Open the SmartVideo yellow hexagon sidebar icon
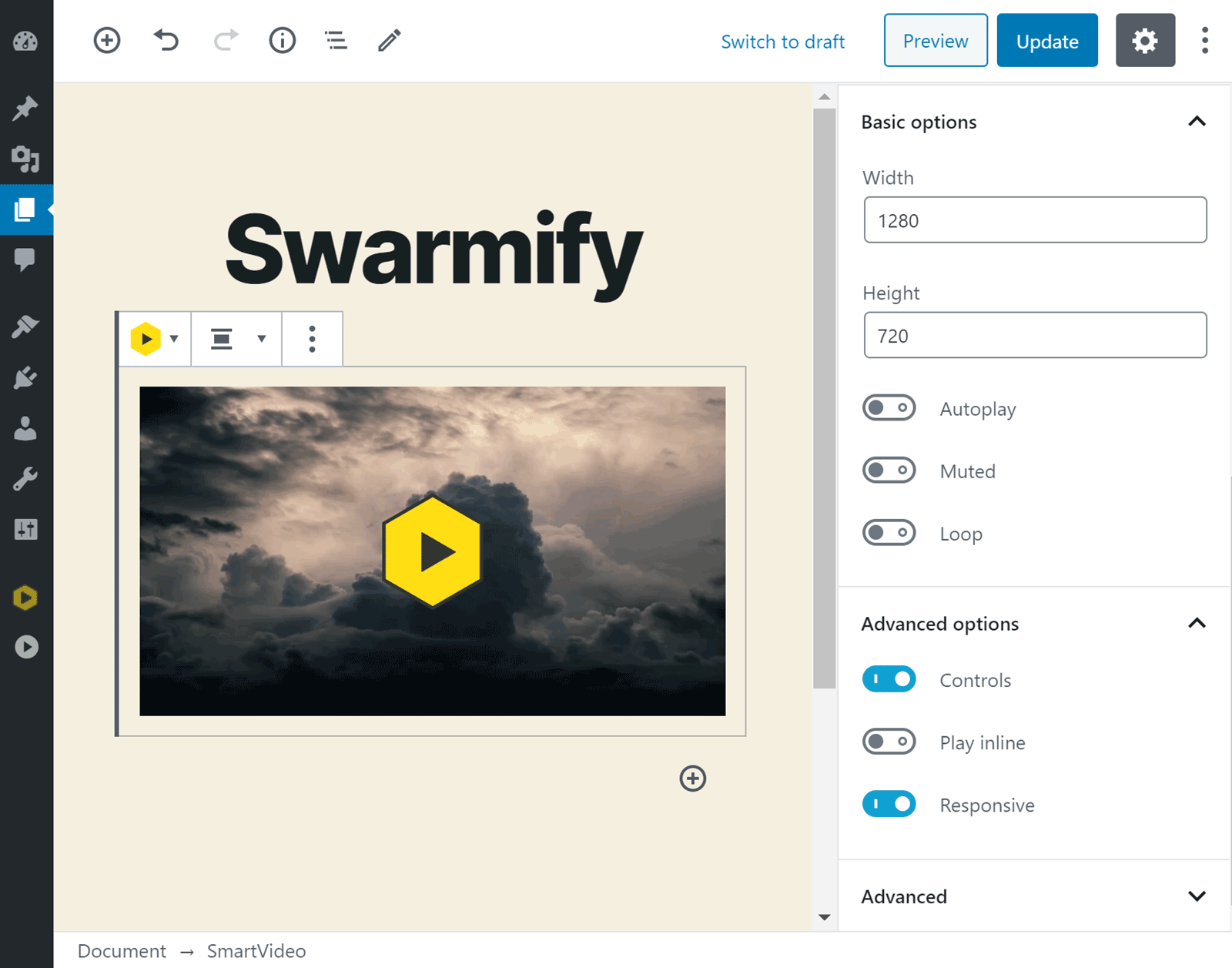Image resolution: width=1232 pixels, height=968 pixels. tap(25, 598)
